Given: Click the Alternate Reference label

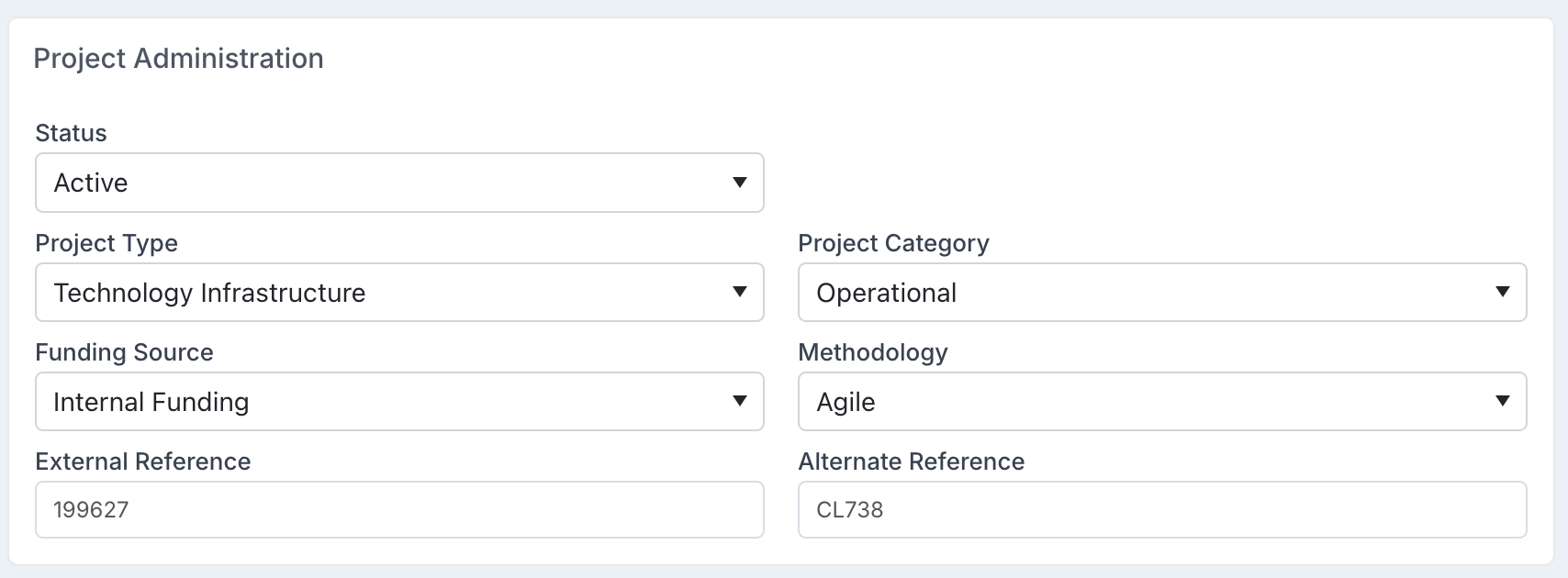Looking at the screenshot, I should pyautogui.click(x=912, y=461).
